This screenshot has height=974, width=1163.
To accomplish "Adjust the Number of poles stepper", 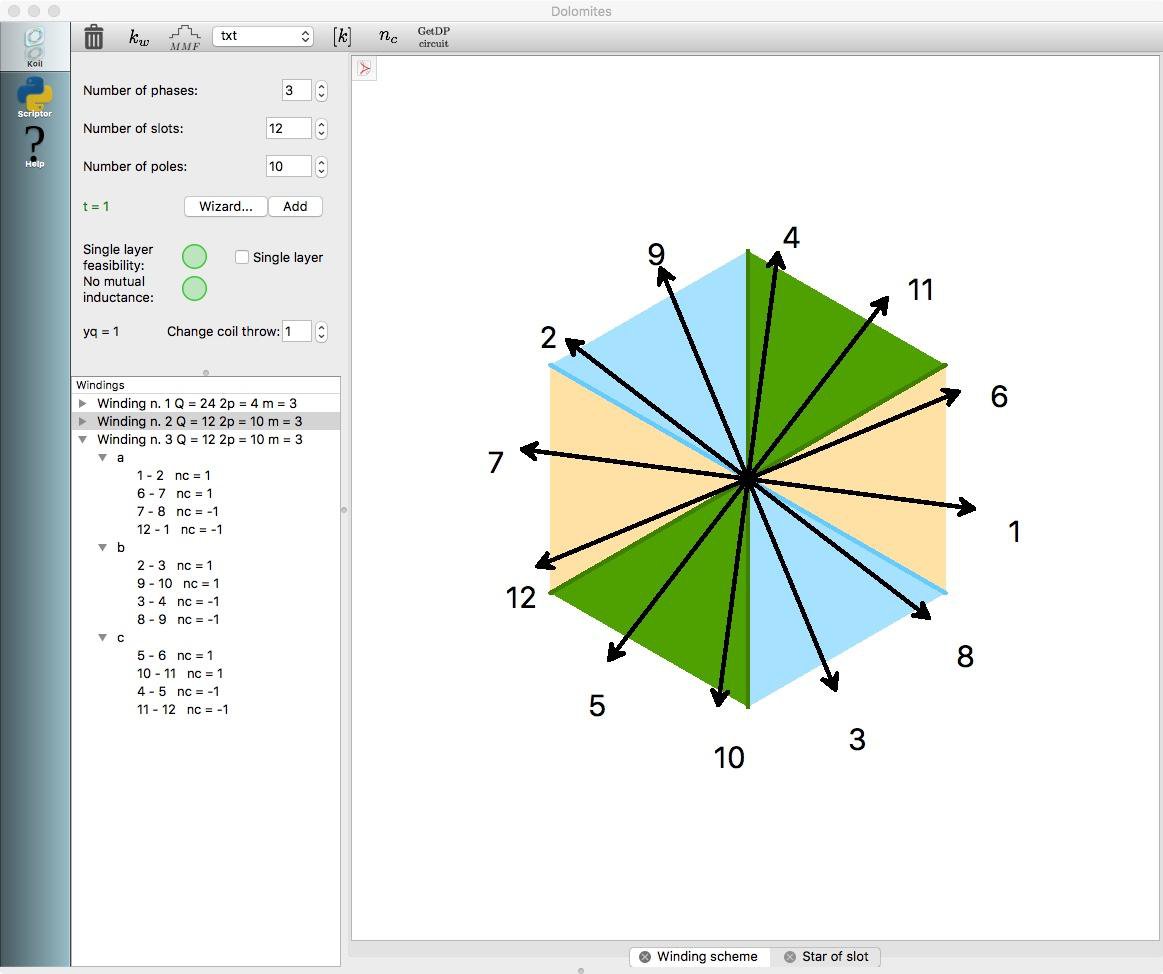I will click(x=321, y=166).
